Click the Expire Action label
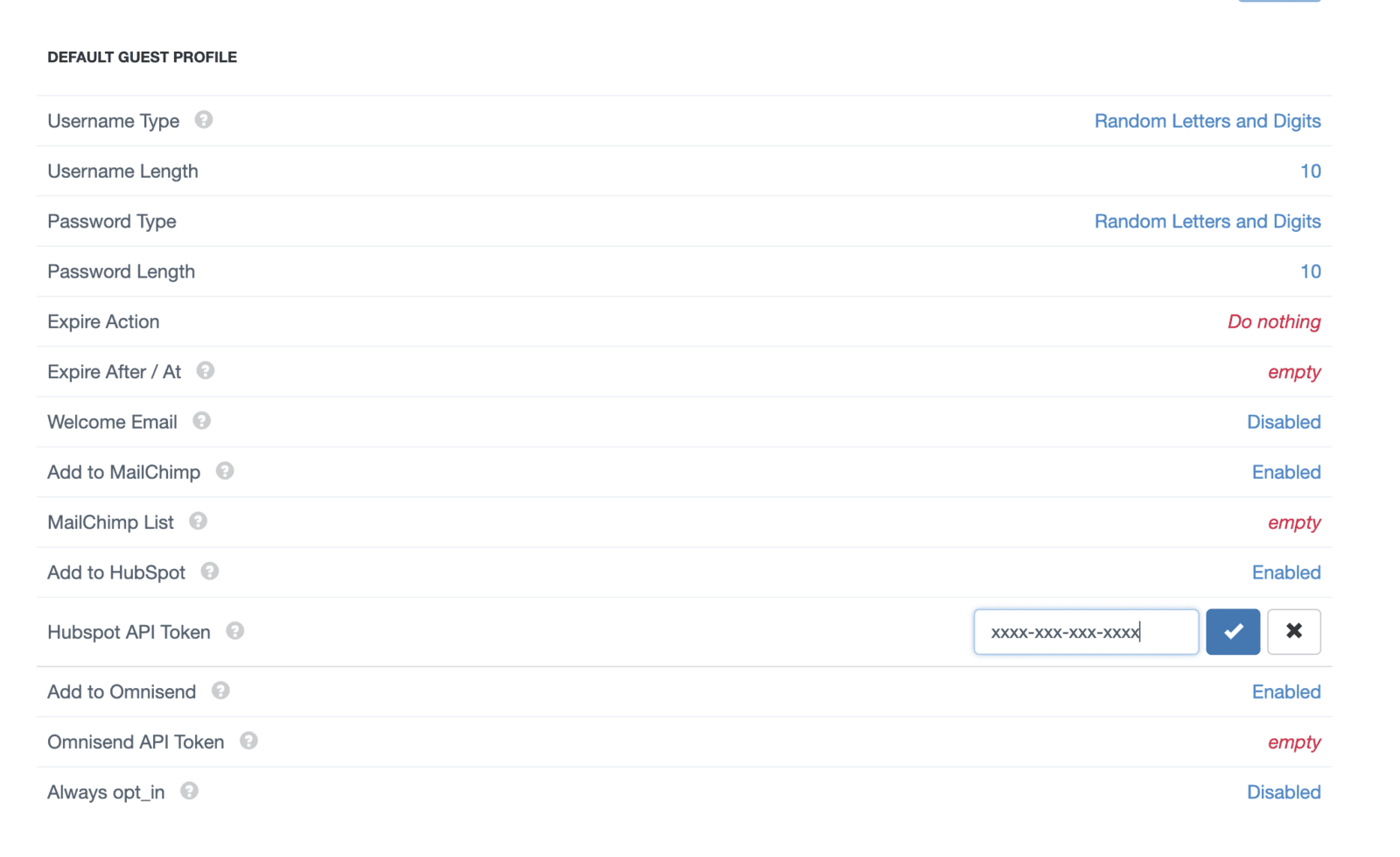Image resolution: width=1400 pixels, height=857 pixels. tap(103, 322)
